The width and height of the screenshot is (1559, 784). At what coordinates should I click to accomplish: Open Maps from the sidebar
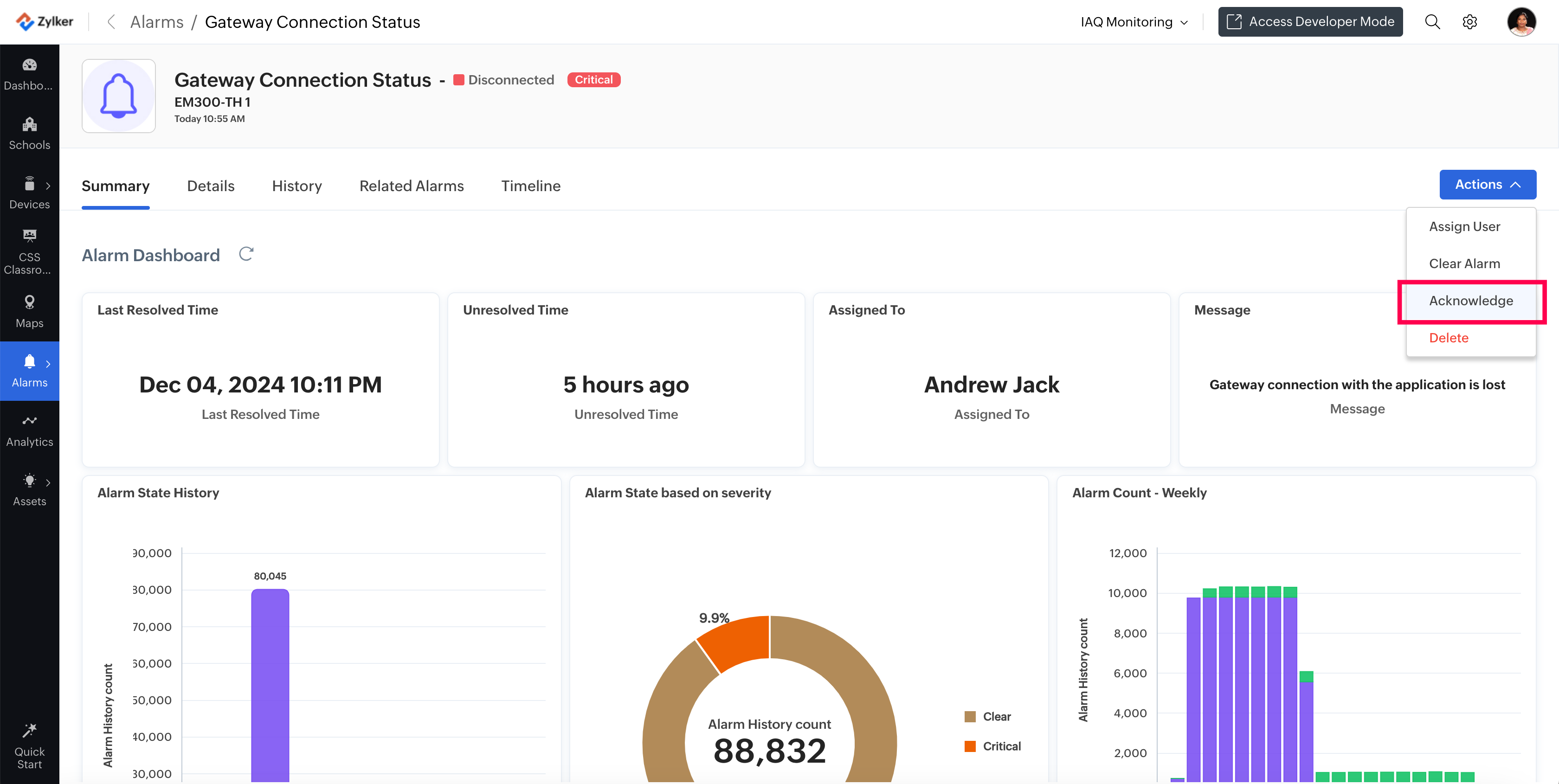(29, 311)
